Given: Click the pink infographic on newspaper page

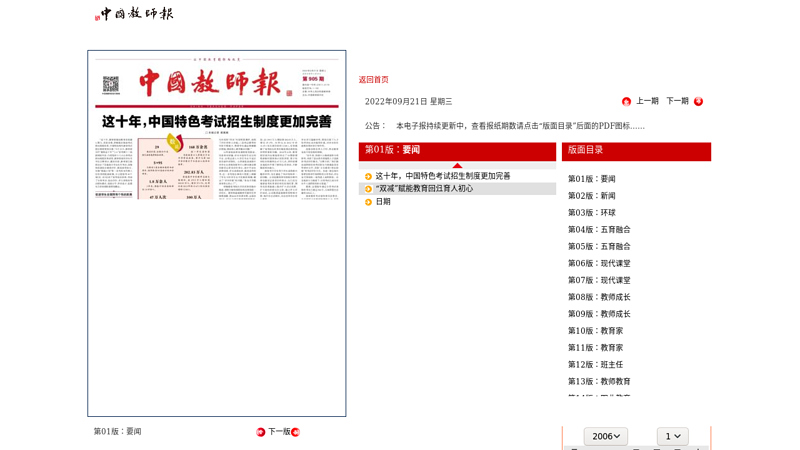Looking at the screenshot, I should coord(176,167).
